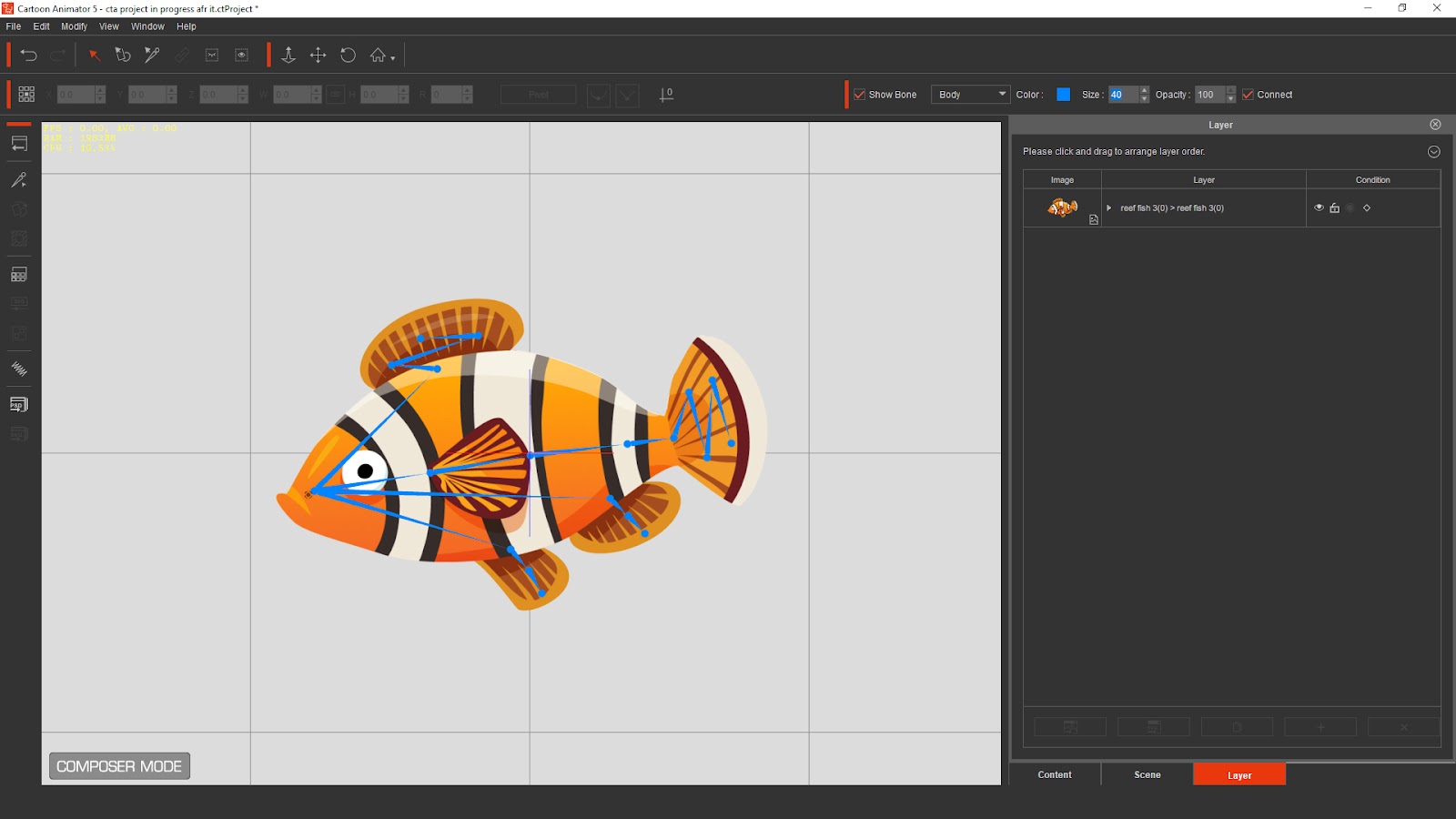Activate the Add Bone pen tool in top toolbar

click(x=152, y=56)
